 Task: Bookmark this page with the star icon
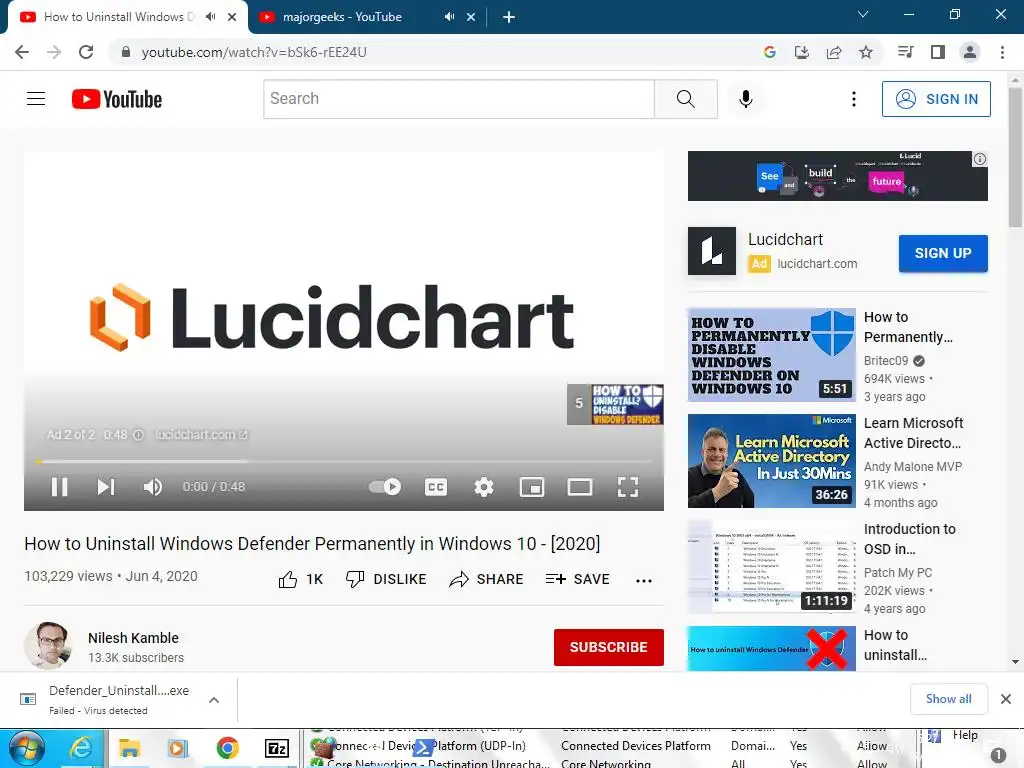(866, 52)
